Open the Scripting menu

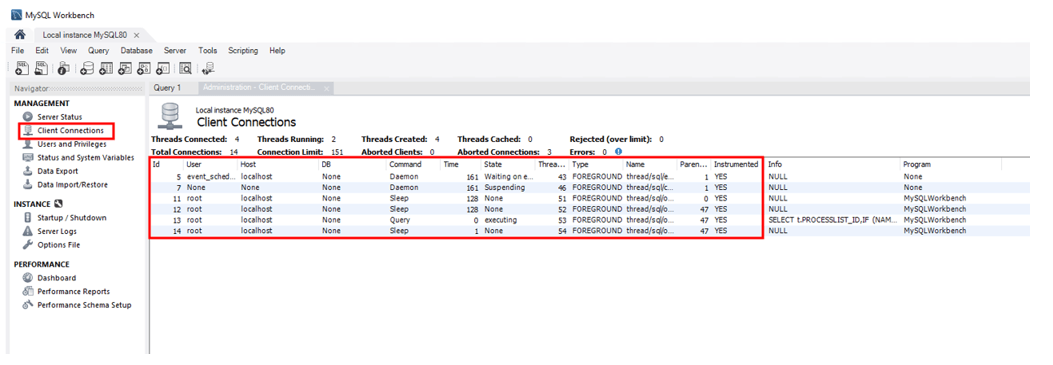click(x=243, y=50)
